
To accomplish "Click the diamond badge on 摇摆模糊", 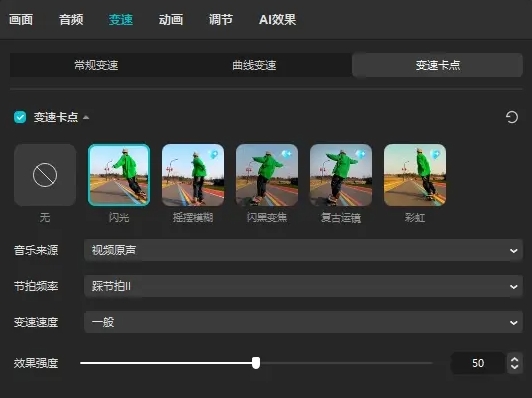I will 214,155.
